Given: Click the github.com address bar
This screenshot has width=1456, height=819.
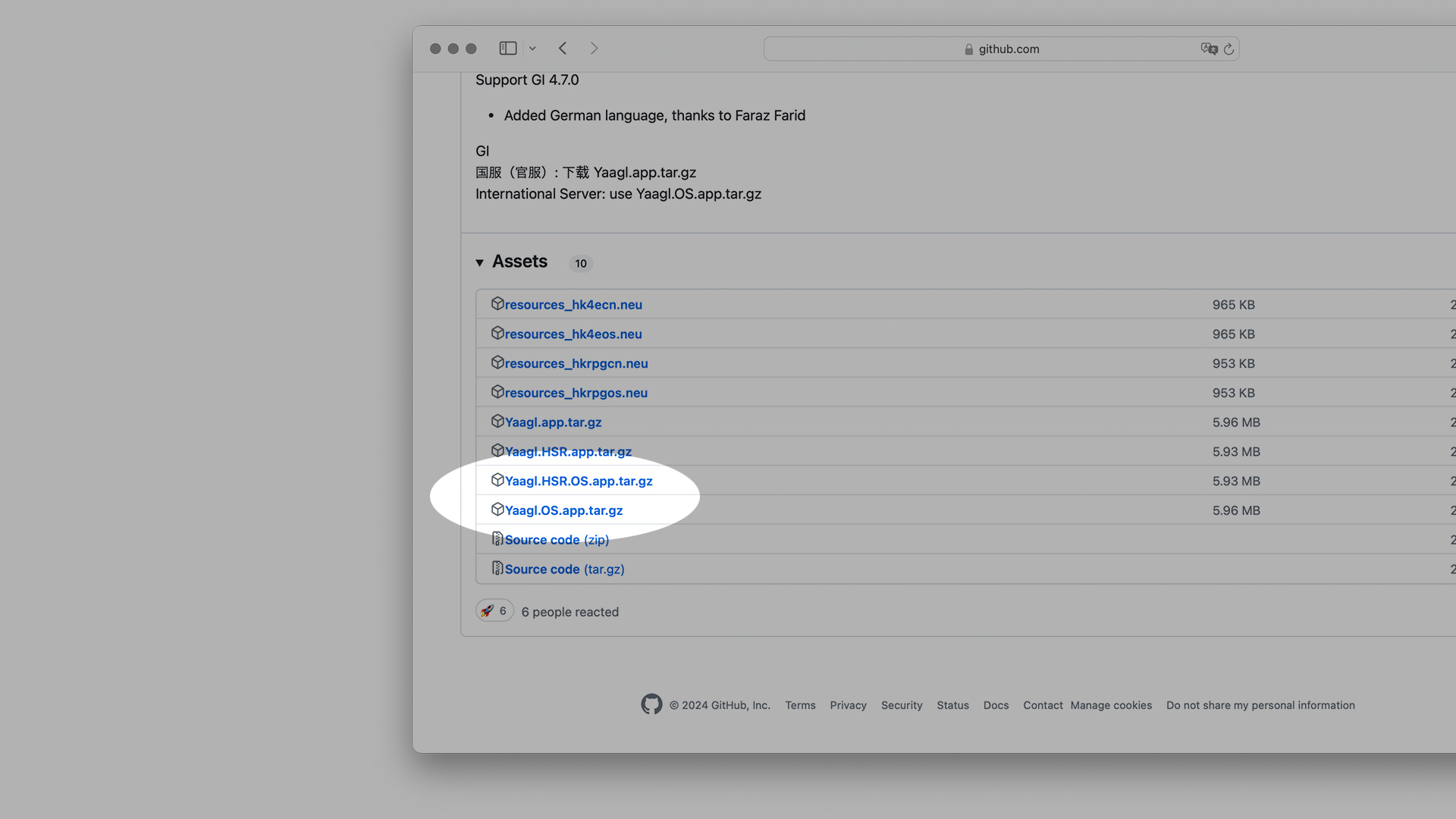Looking at the screenshot, I should click(x=1001, y=49).
